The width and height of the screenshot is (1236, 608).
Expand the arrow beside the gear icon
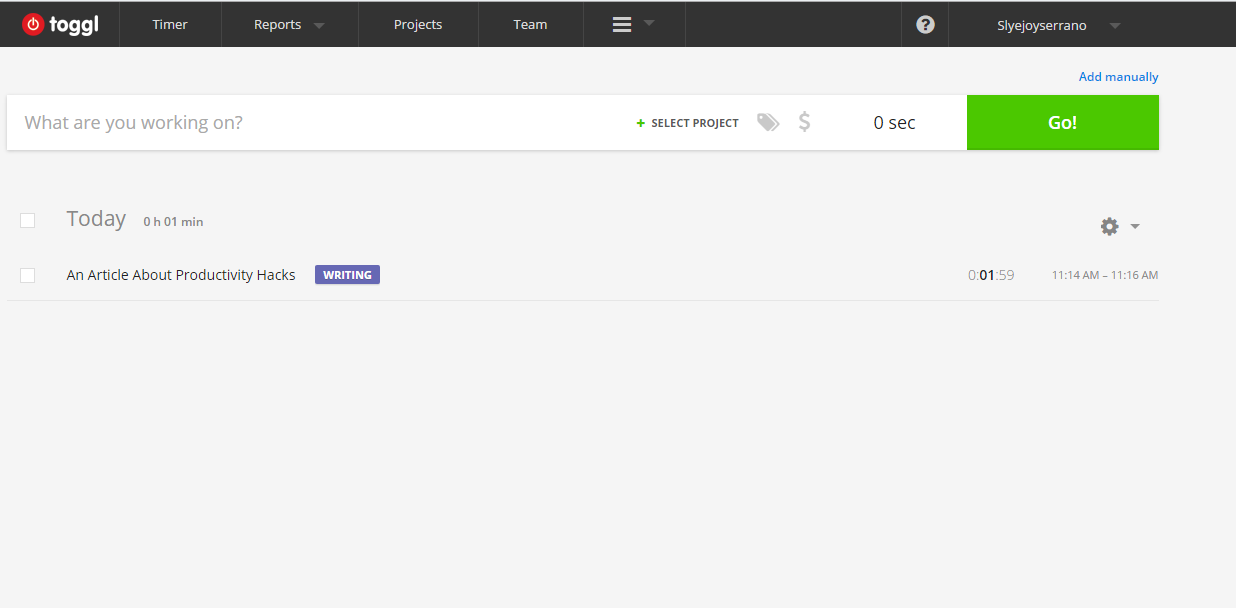1135,226
